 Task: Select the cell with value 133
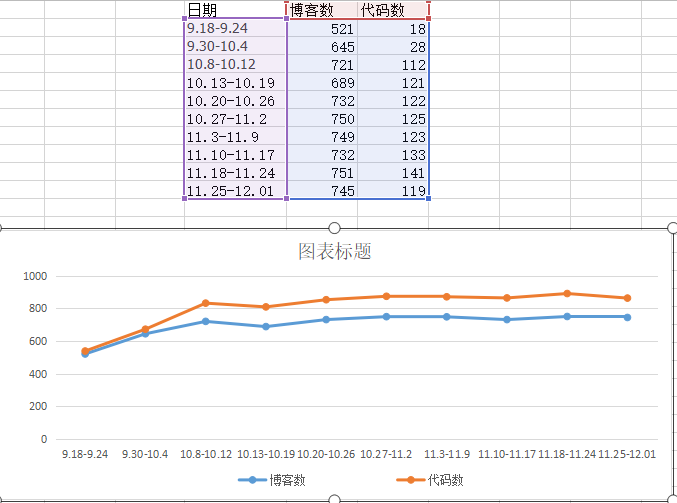[x=393, y=155]
